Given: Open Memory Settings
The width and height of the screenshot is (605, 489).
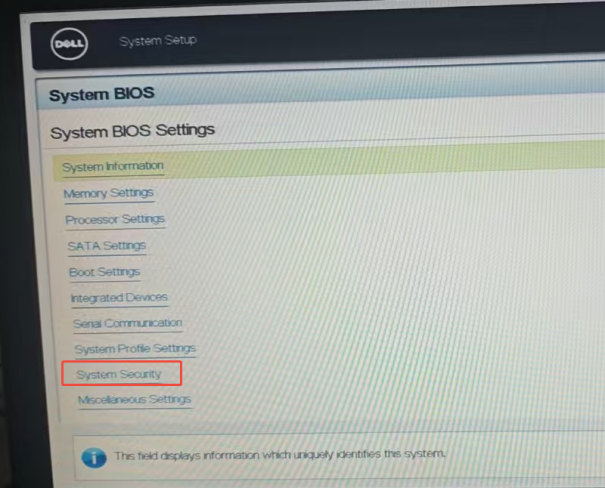Looking at the screenshot, I should coord(108,193).
